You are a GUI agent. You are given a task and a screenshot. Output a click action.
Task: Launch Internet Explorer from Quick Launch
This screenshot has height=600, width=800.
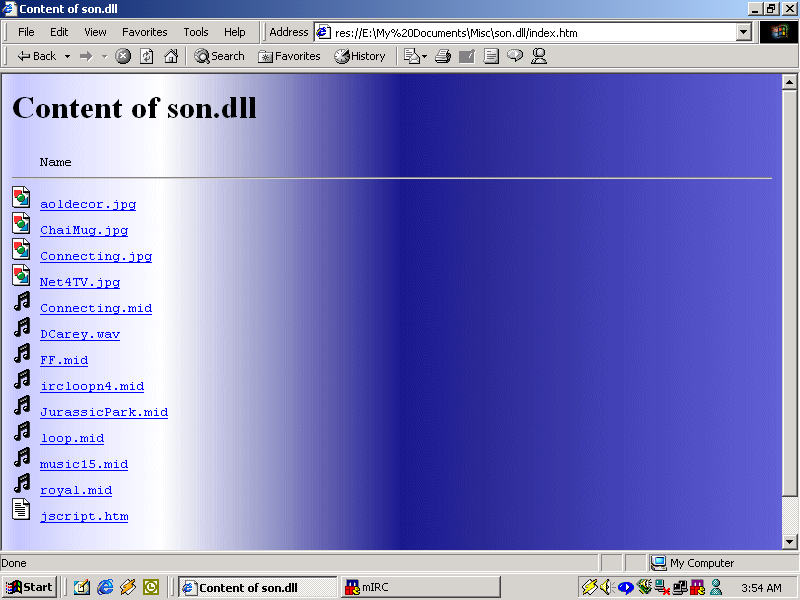105,587
